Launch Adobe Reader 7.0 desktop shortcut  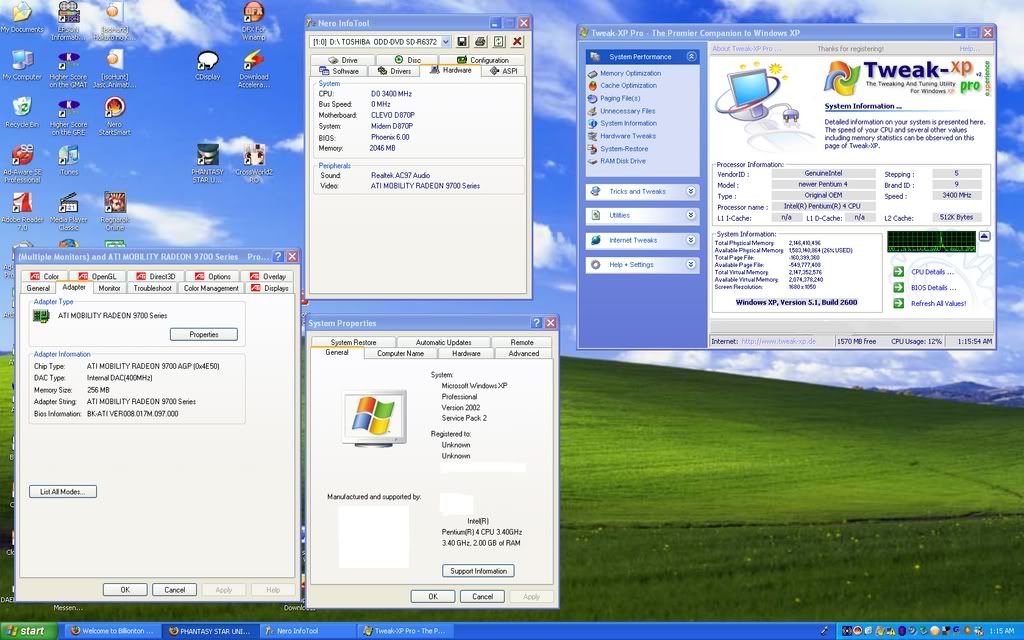tap(22, 212)
